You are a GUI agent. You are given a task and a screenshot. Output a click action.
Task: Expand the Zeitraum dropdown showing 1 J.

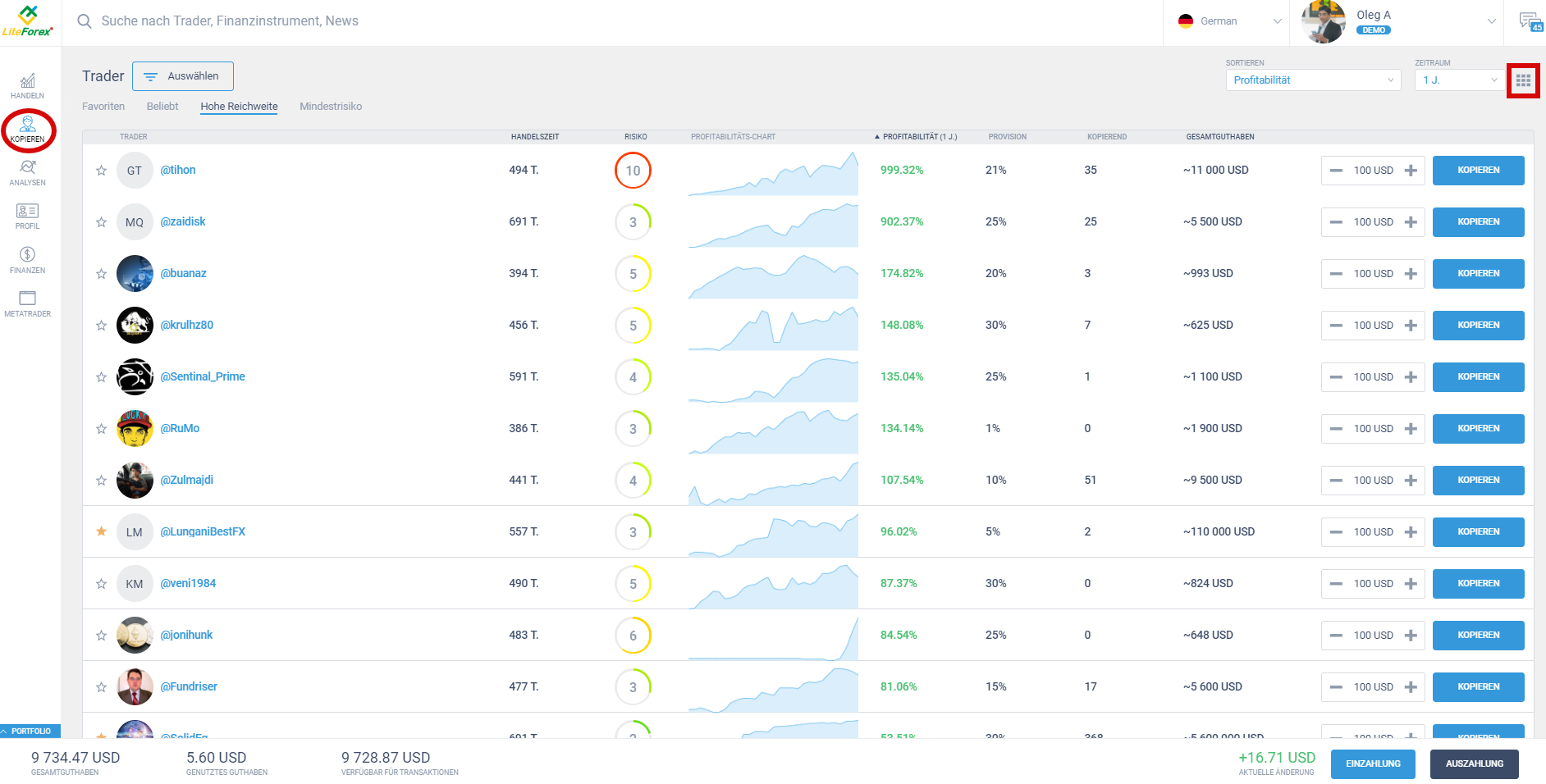[1458, 80]
